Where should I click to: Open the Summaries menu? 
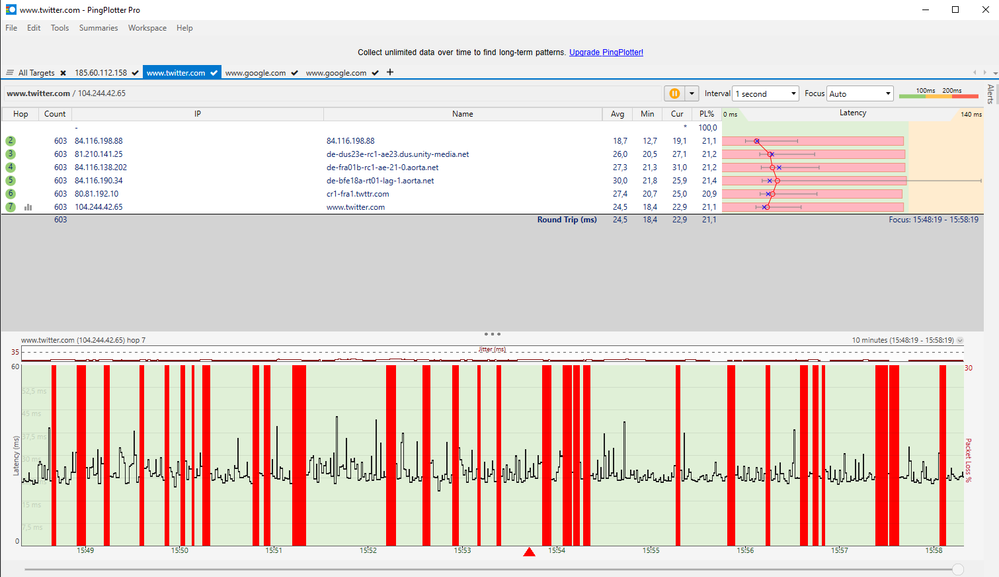[x=98, y=28]
